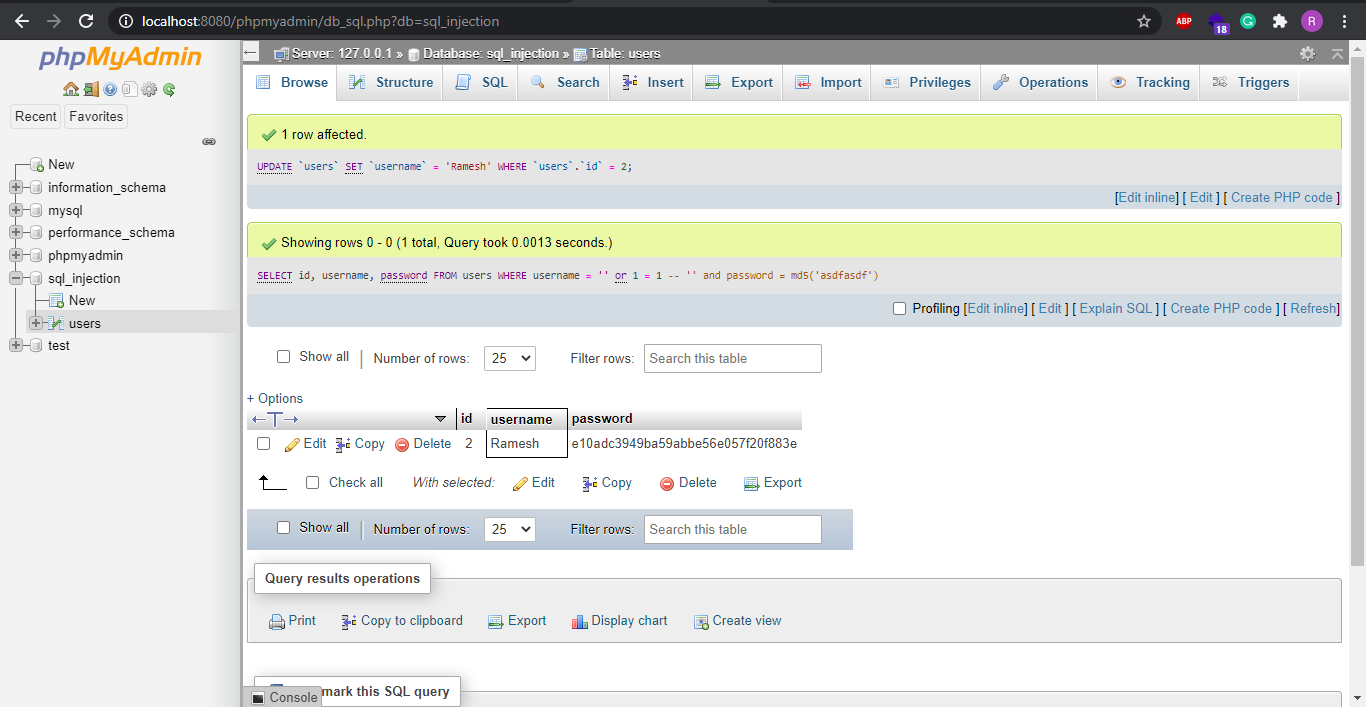Click the red Delete icon in Ramesh row
This screenshot has height=707, width=1366.
(402, 444)
